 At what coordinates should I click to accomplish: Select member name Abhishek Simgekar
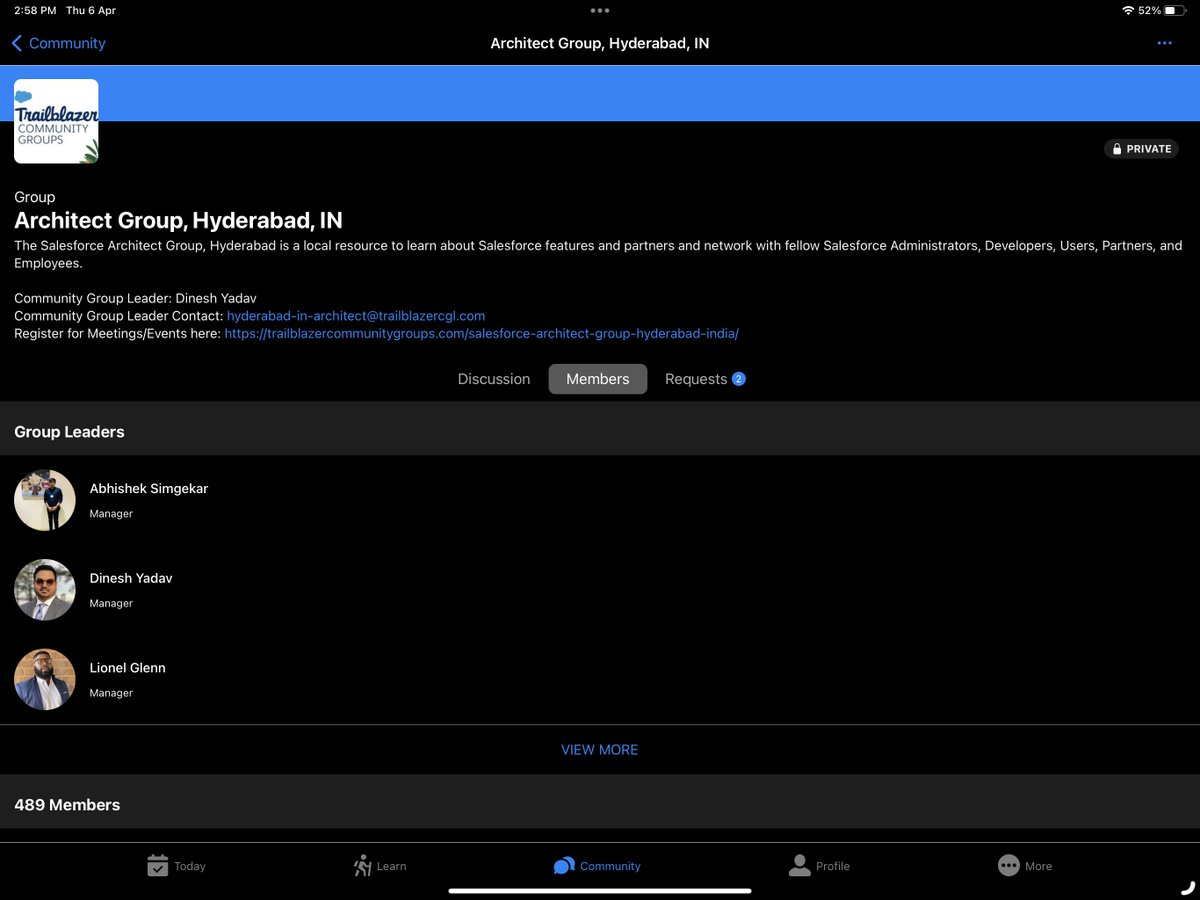149,488
